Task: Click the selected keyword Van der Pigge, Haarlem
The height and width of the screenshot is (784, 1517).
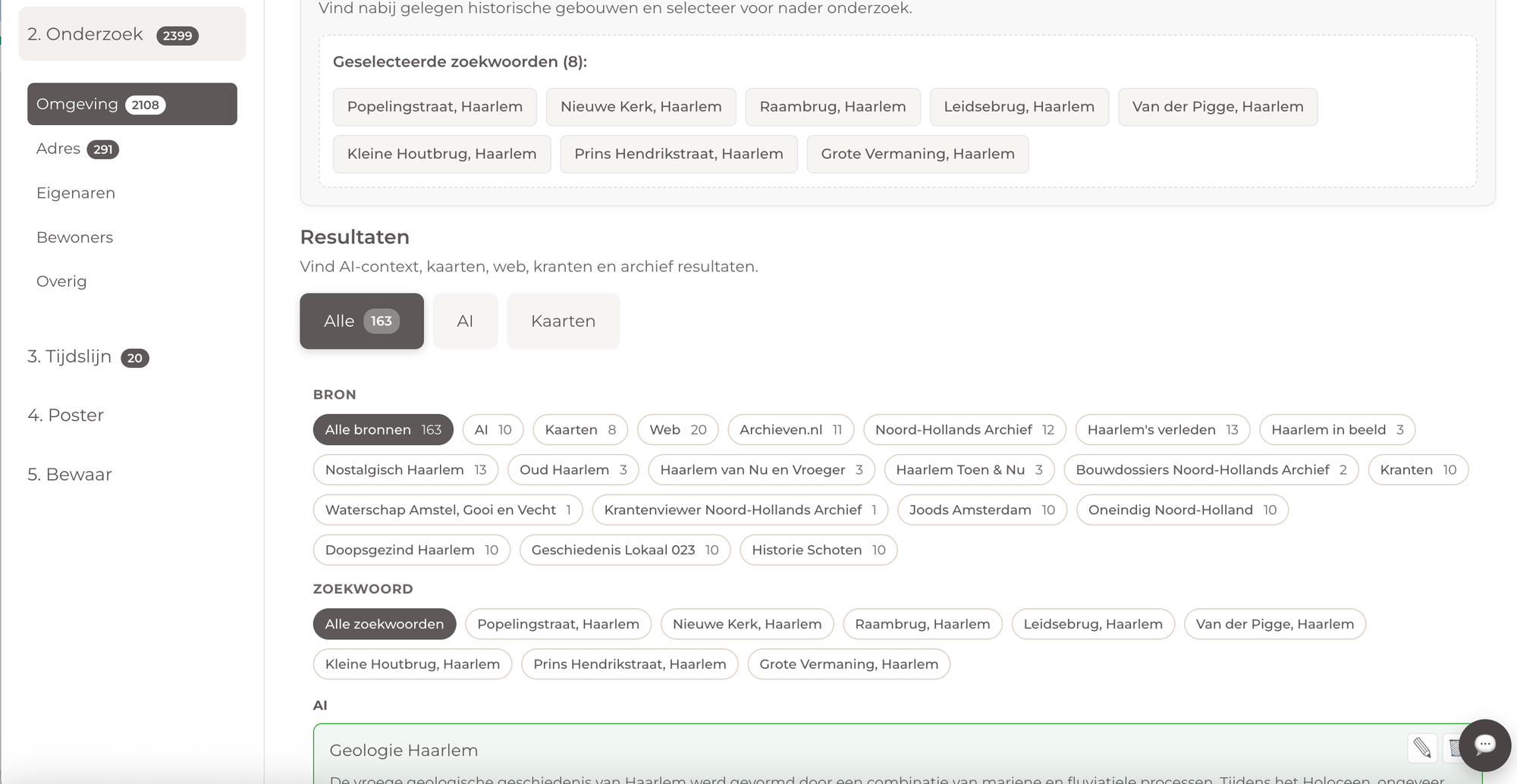Action: [x=1217, y=107]
